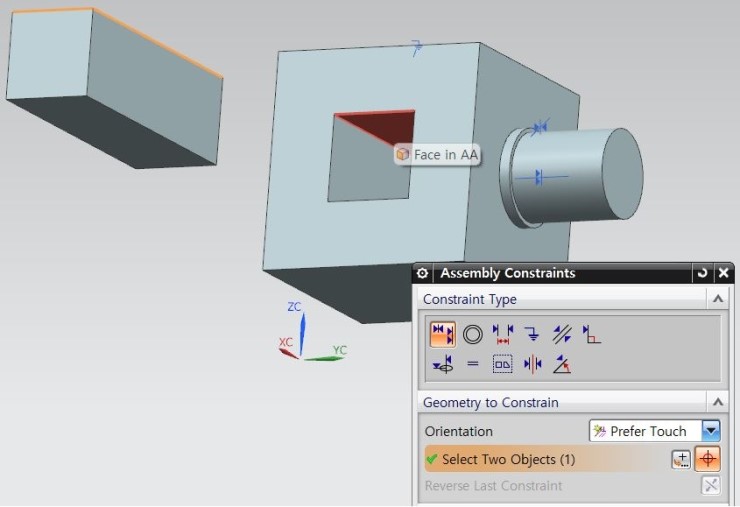Viewport: 740px width, 507px height.
Task: Select the Center constraint icon
Action: [532, 365]
